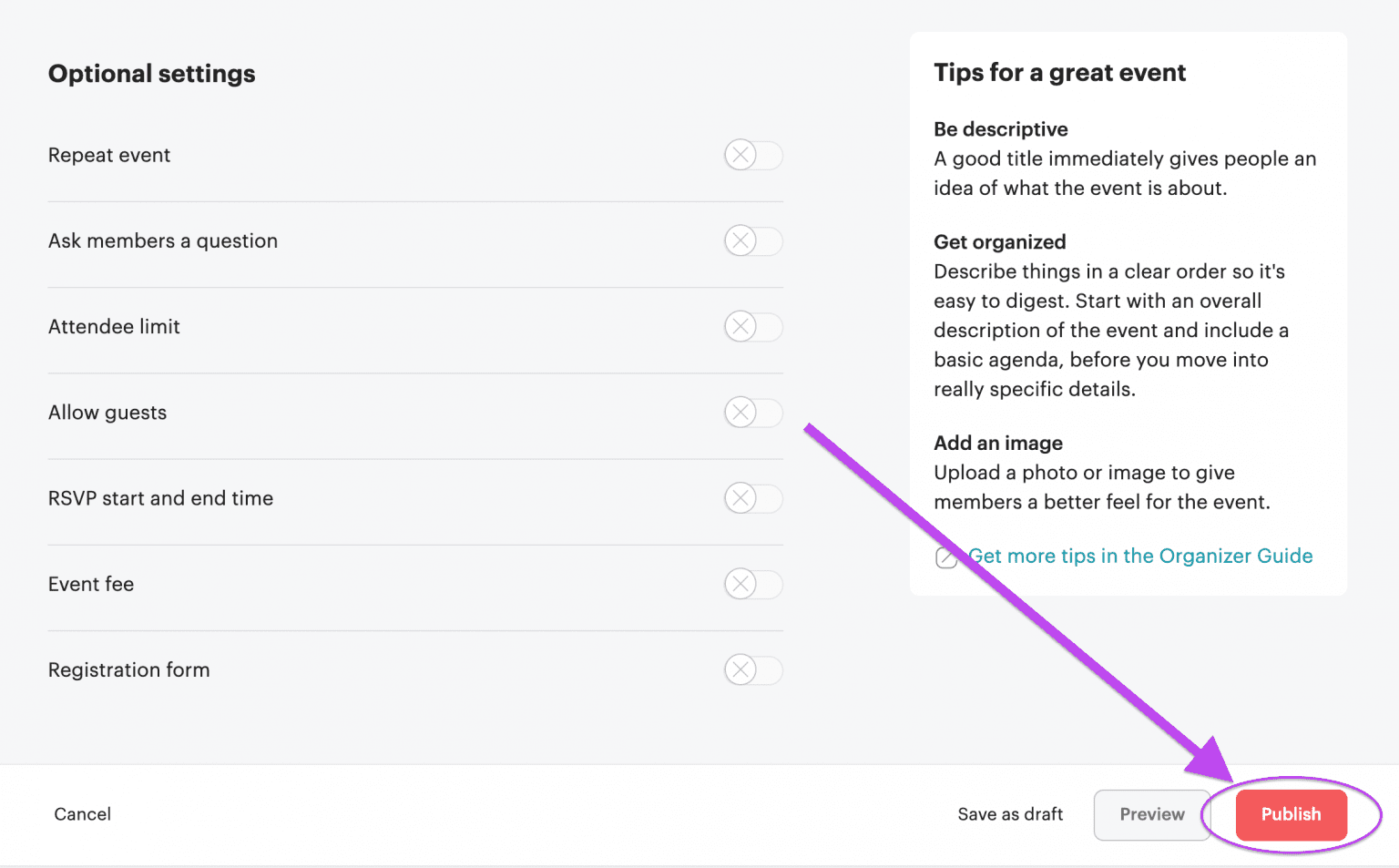The height and width of the screenshot is (868, 1399).
Task: Click the X icon in the Attendee limit toggle
Action: pos(740,326)
